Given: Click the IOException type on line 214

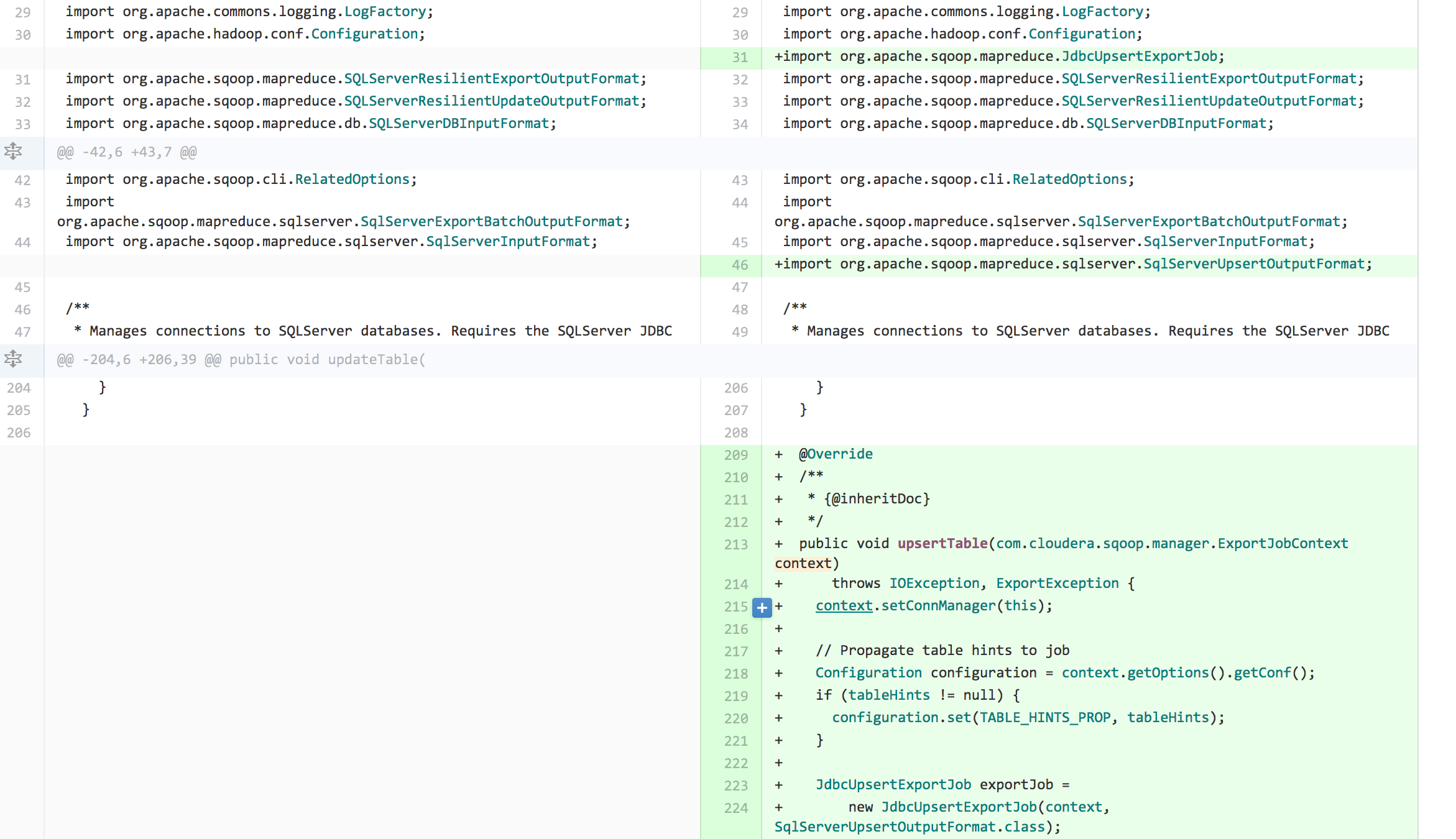Looking at the screenshot, I should point(934,584).
